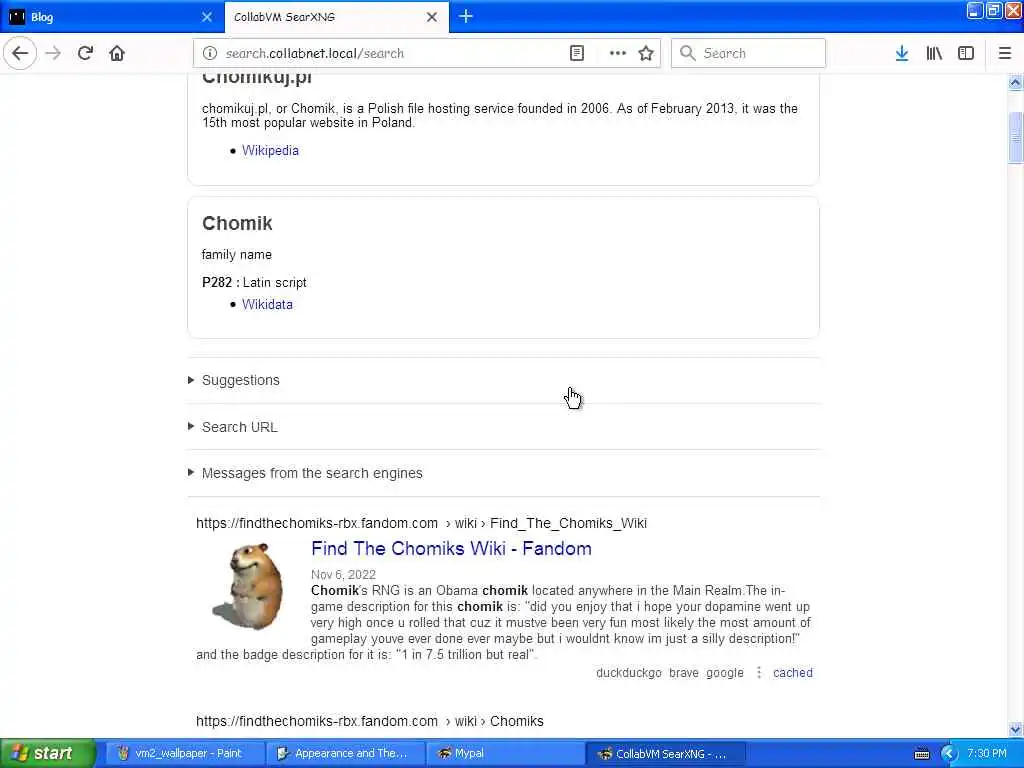This screenshot has width=1024, height=768.
Task: Open the downloads panel
Action: tap(902, 53)
